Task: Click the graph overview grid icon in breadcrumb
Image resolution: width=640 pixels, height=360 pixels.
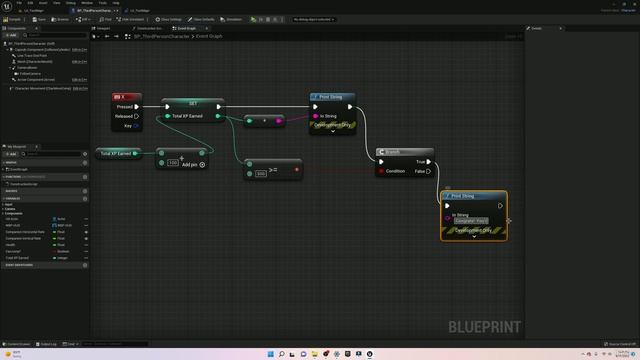Action: [127, 36]
